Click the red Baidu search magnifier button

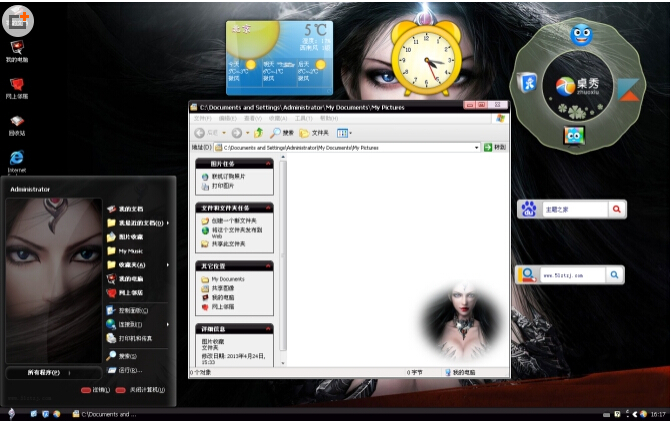click(x=617, y=209)
